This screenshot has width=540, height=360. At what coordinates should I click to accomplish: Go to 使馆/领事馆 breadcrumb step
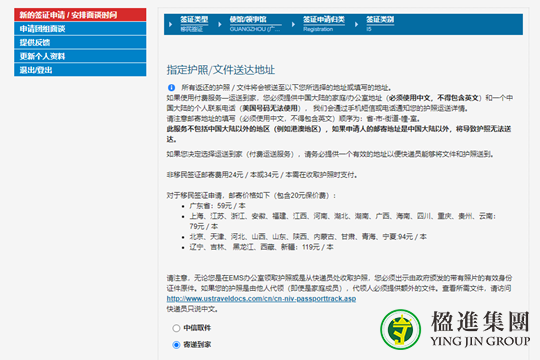click(248, 20)
